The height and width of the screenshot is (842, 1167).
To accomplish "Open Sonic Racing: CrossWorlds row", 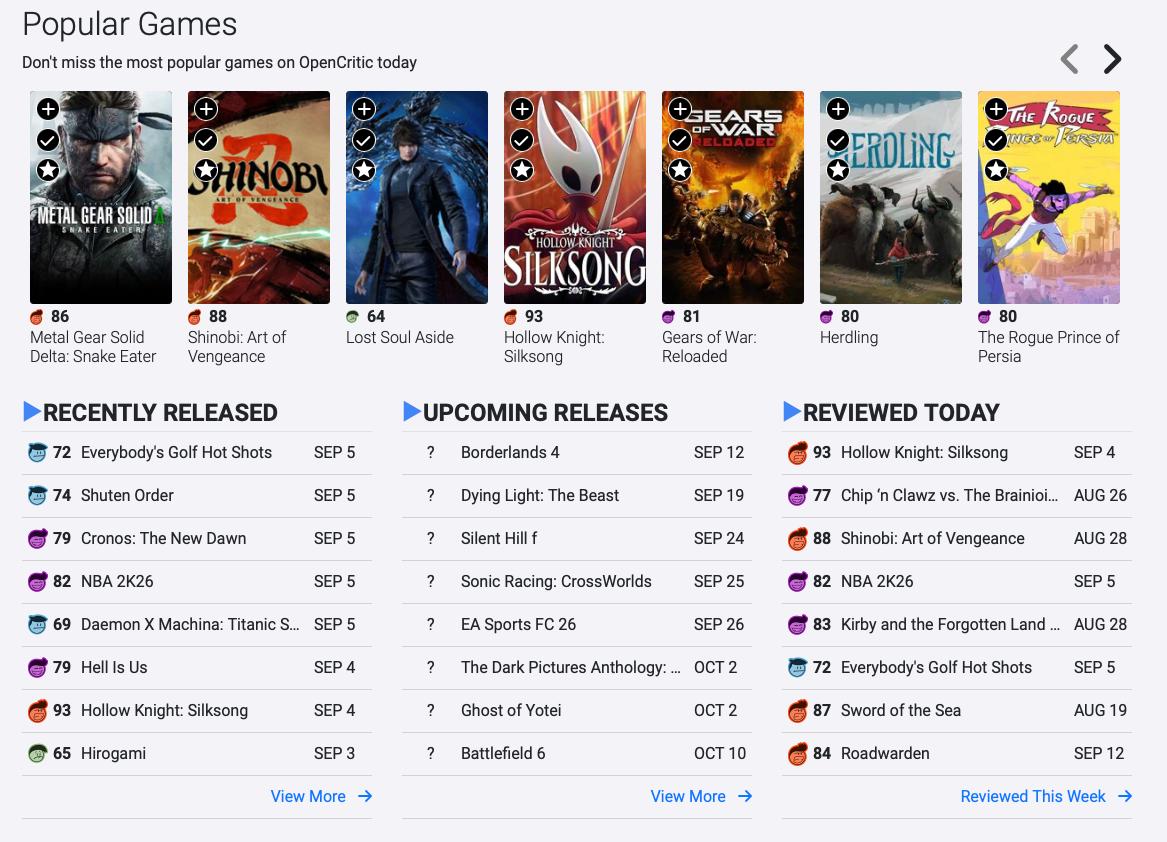I will [x=577, y=582].
